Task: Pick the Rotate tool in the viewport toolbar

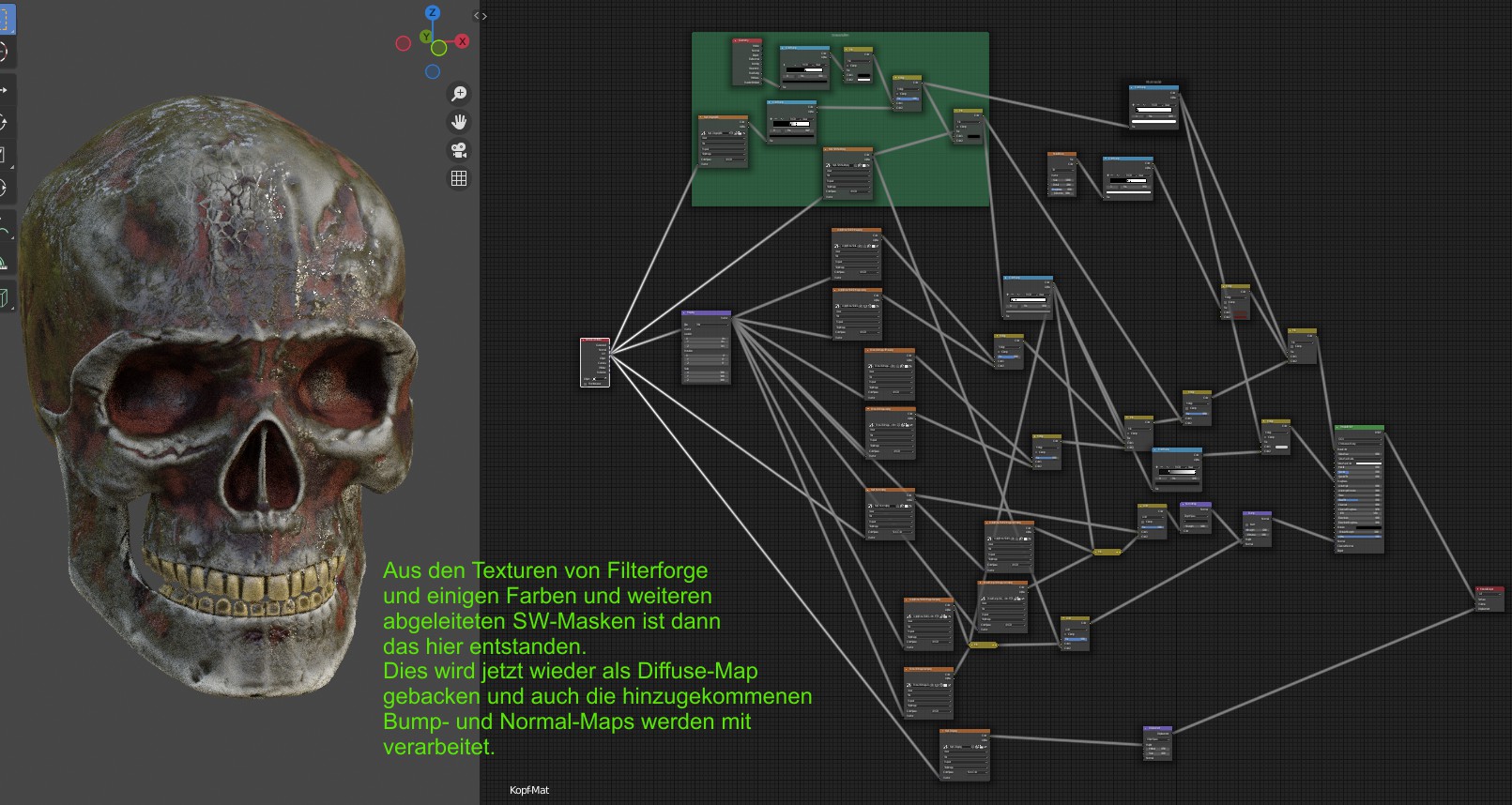Action: pos(6,123)
